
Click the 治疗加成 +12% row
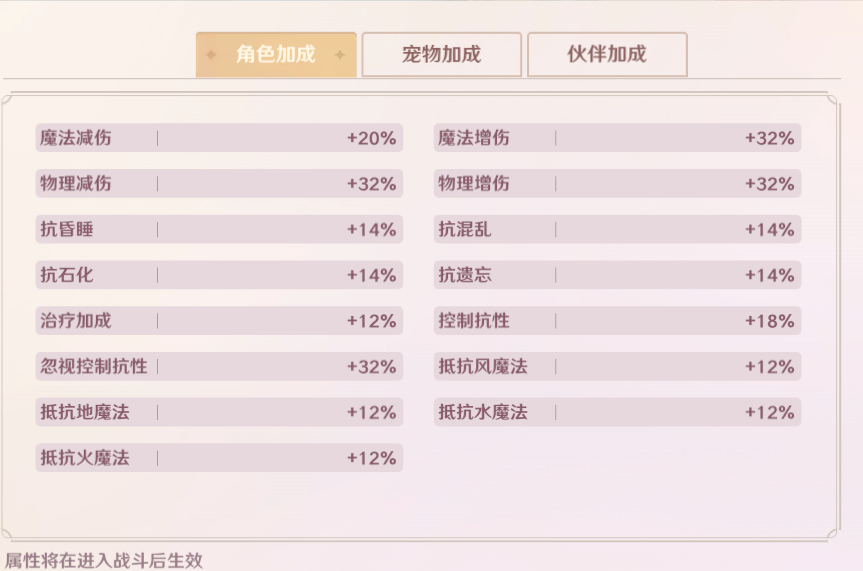[219, 320]
